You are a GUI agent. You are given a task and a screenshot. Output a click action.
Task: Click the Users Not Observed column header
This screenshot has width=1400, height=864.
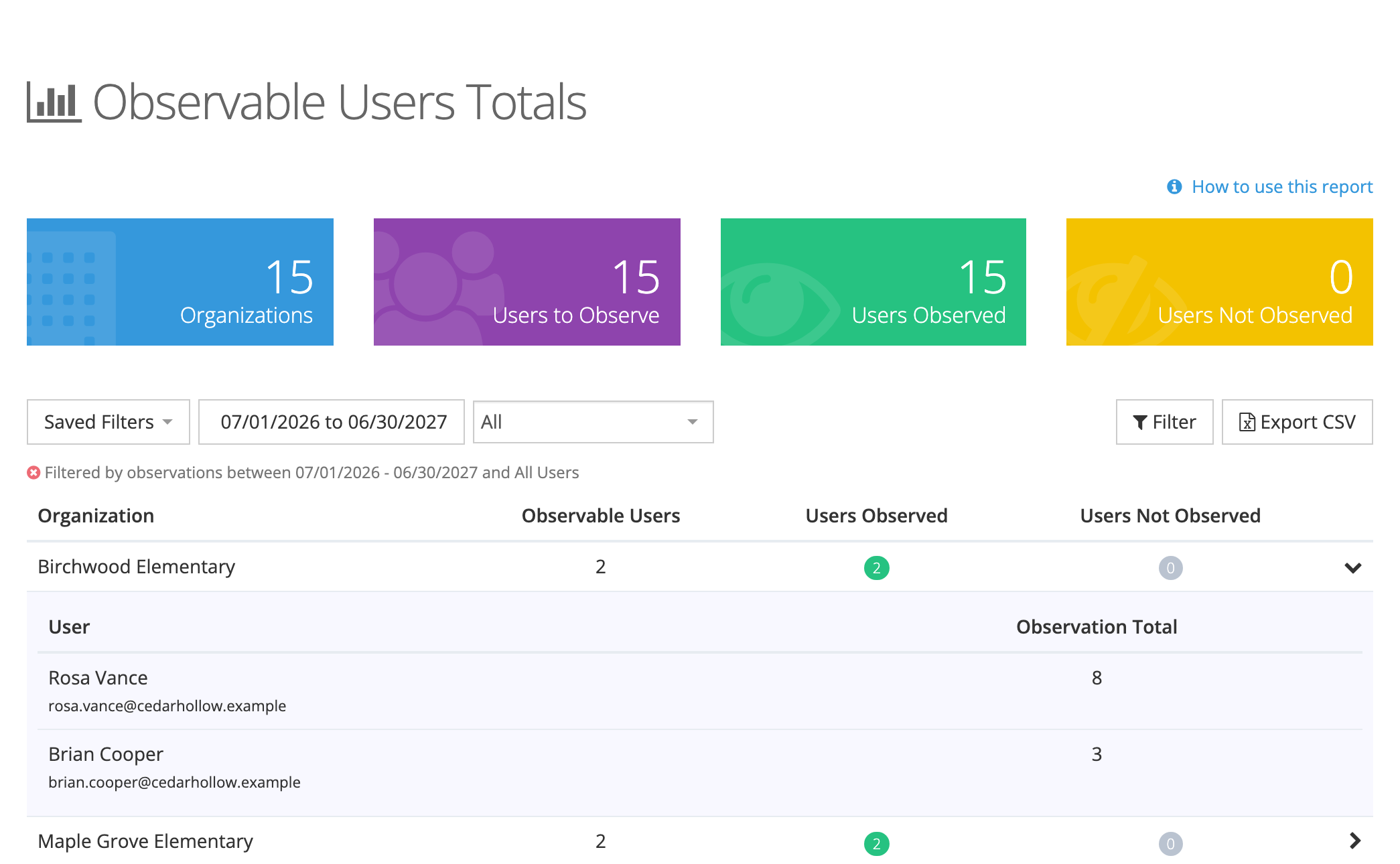tap(1170, 516)
